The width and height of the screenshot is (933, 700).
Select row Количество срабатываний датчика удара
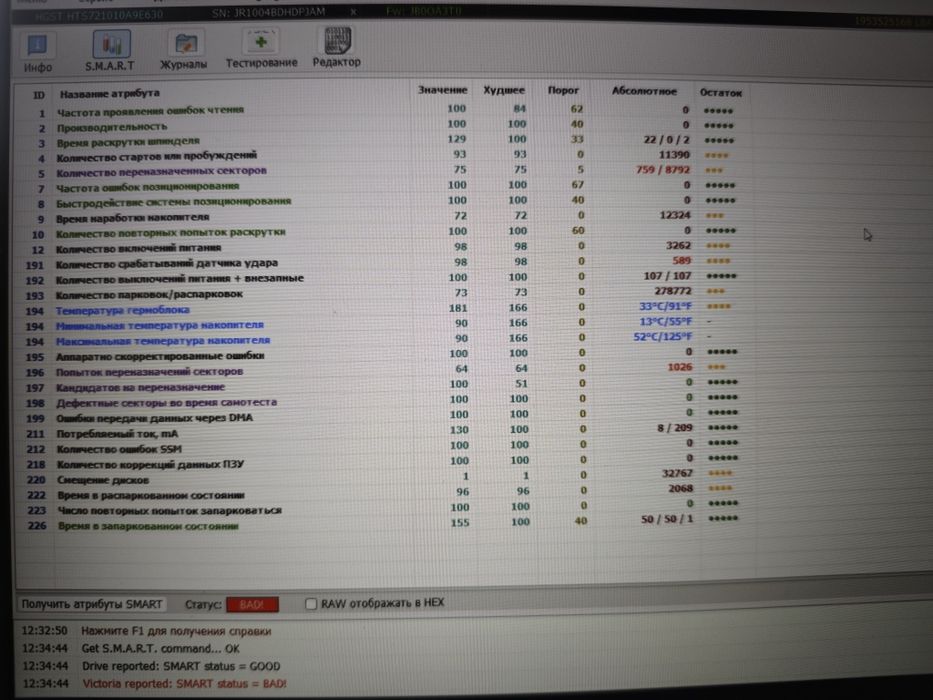(384, 262)
